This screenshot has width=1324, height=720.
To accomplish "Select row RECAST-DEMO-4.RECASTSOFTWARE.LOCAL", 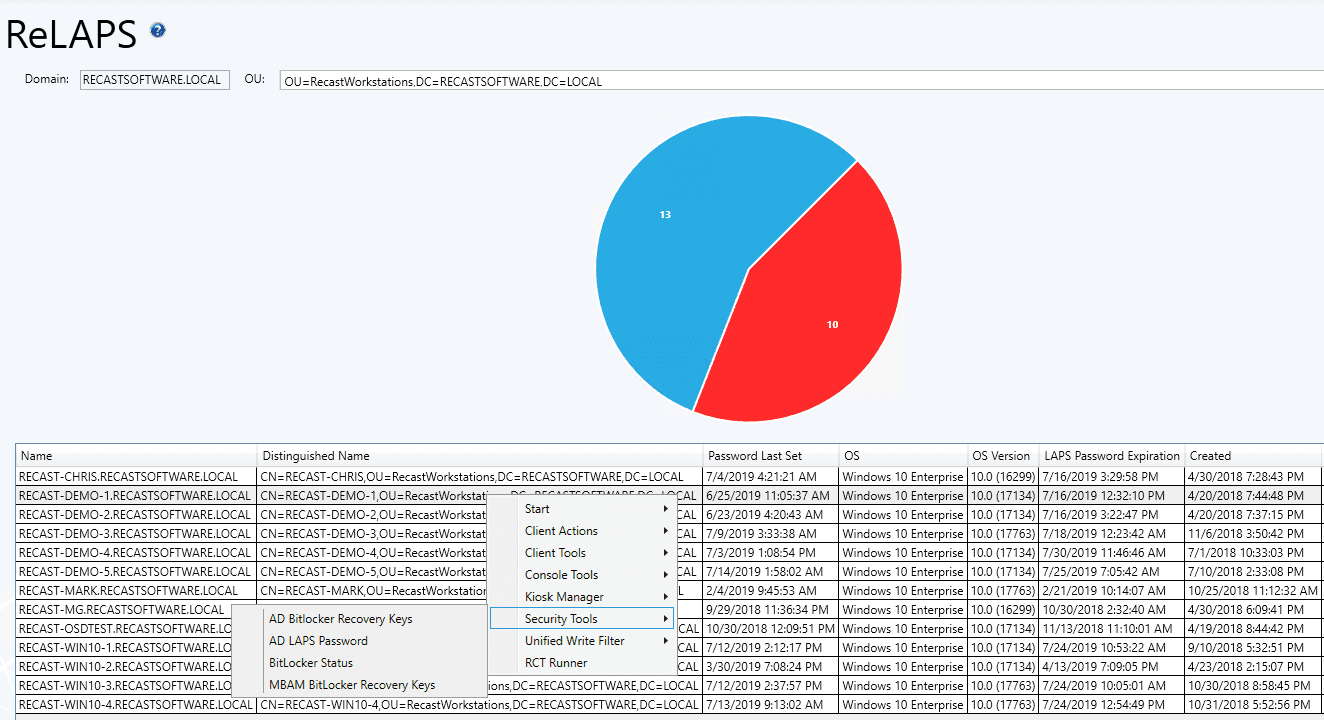I will pyautogui.click(x=670, y=553).
